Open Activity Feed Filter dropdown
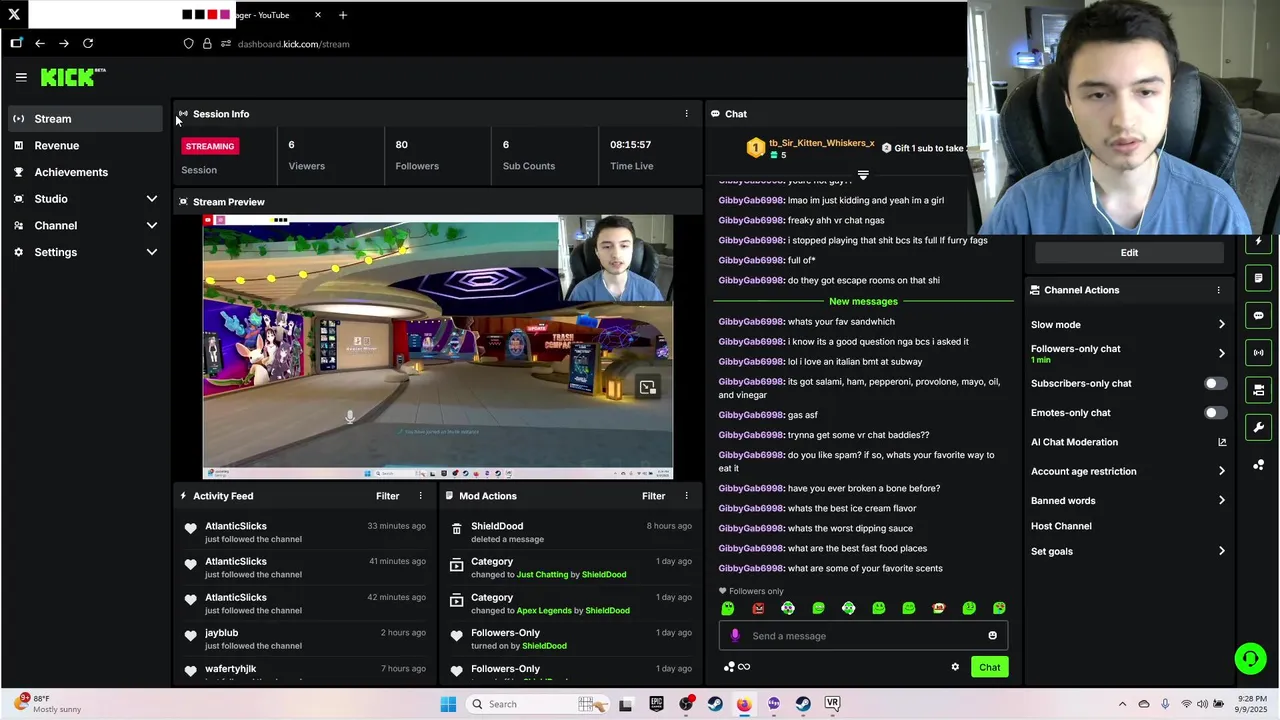Screen dimensions: 1280x720 387,496
